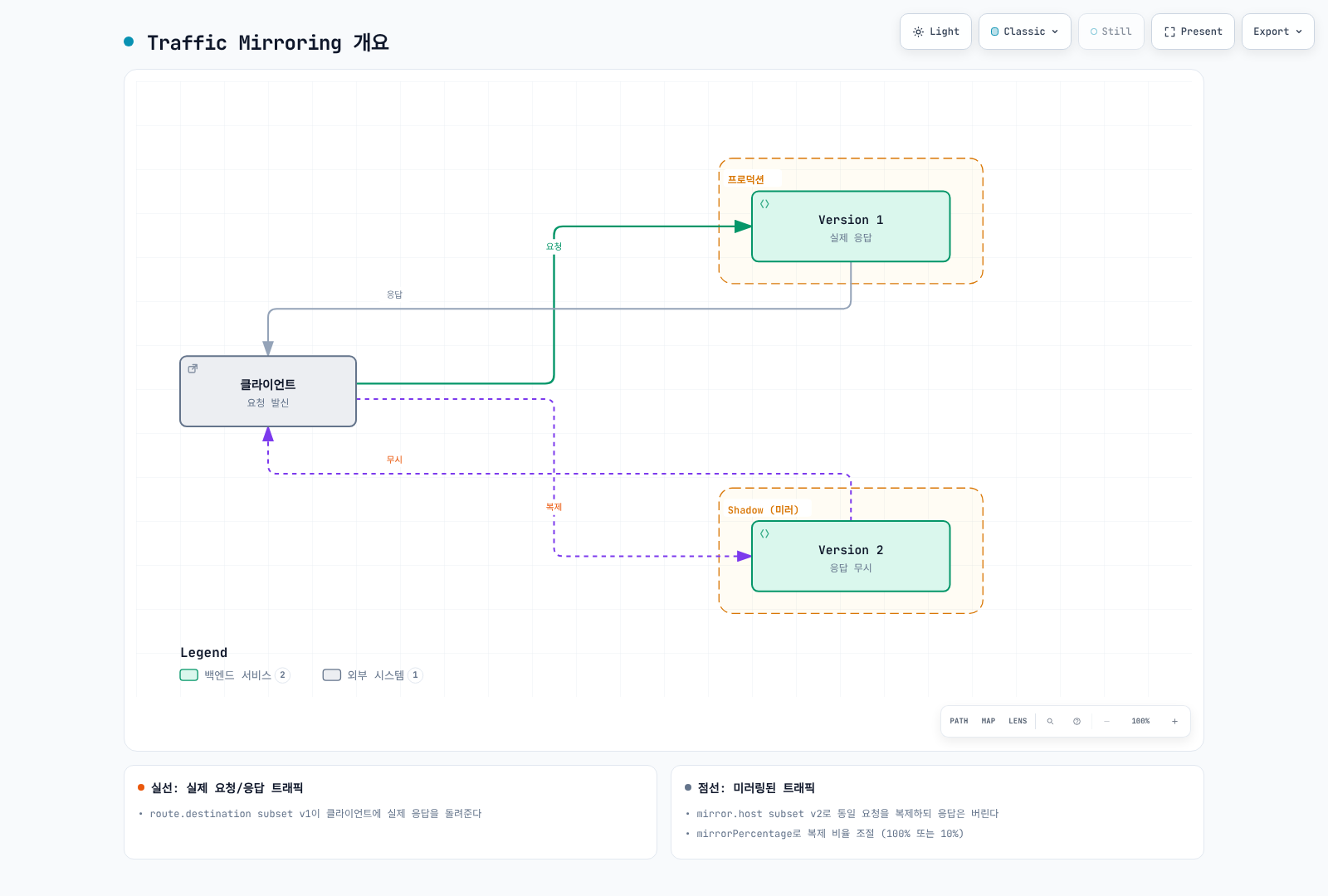This screenshot has width=1328, height=896.
Task: Expand the Export menu
Action: point(1277,32)
